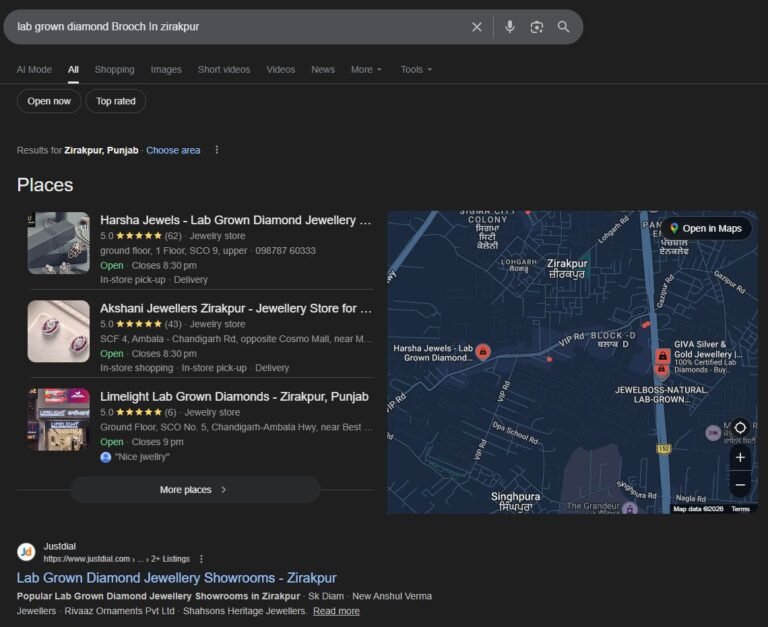
Task: Toggle the Top rated filter chip
Action: click(x=116, y=101)
